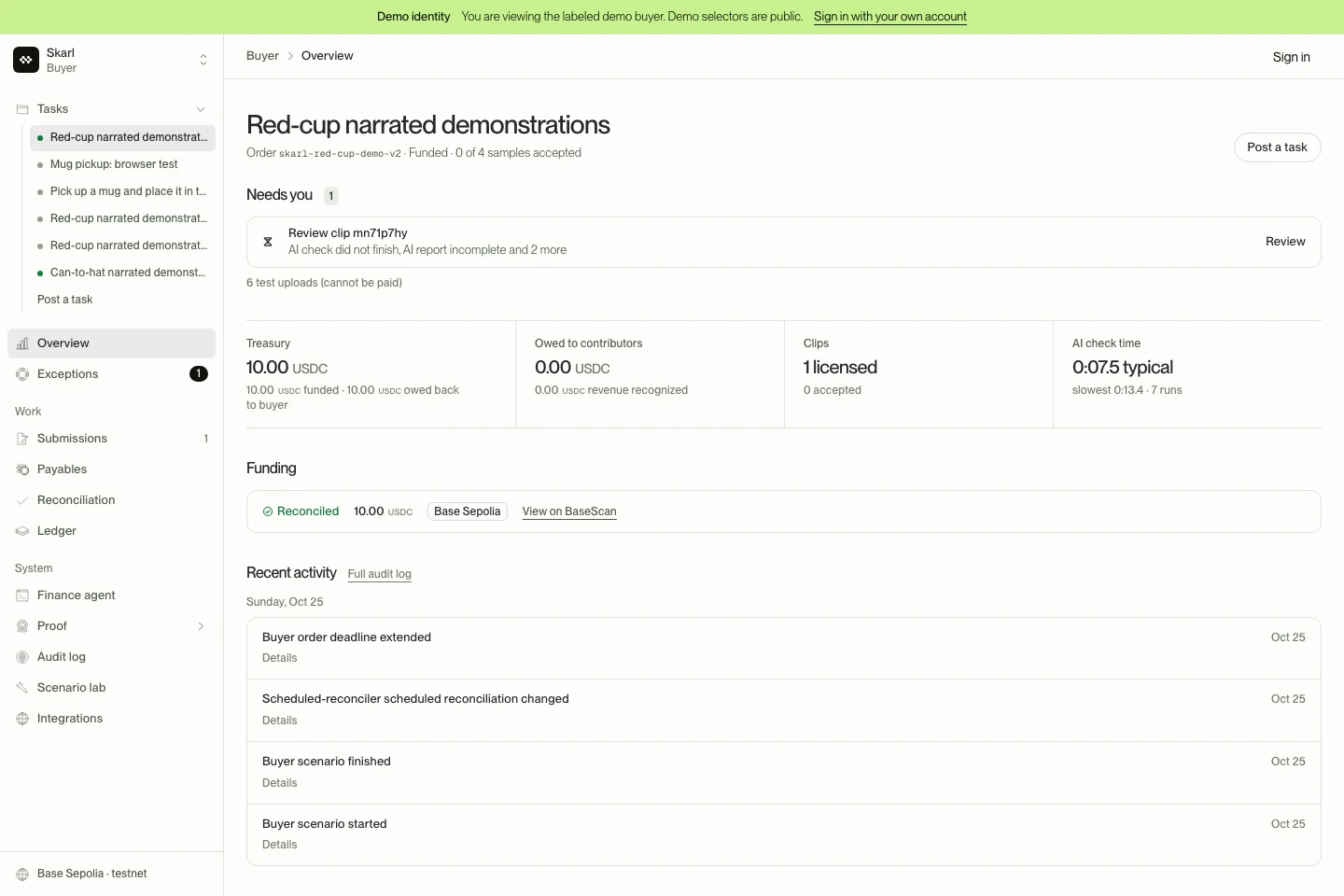Open the Full audit log link
Image resolution: width=1344 pixels, height=896 pixels.
(x=380, y=574)
